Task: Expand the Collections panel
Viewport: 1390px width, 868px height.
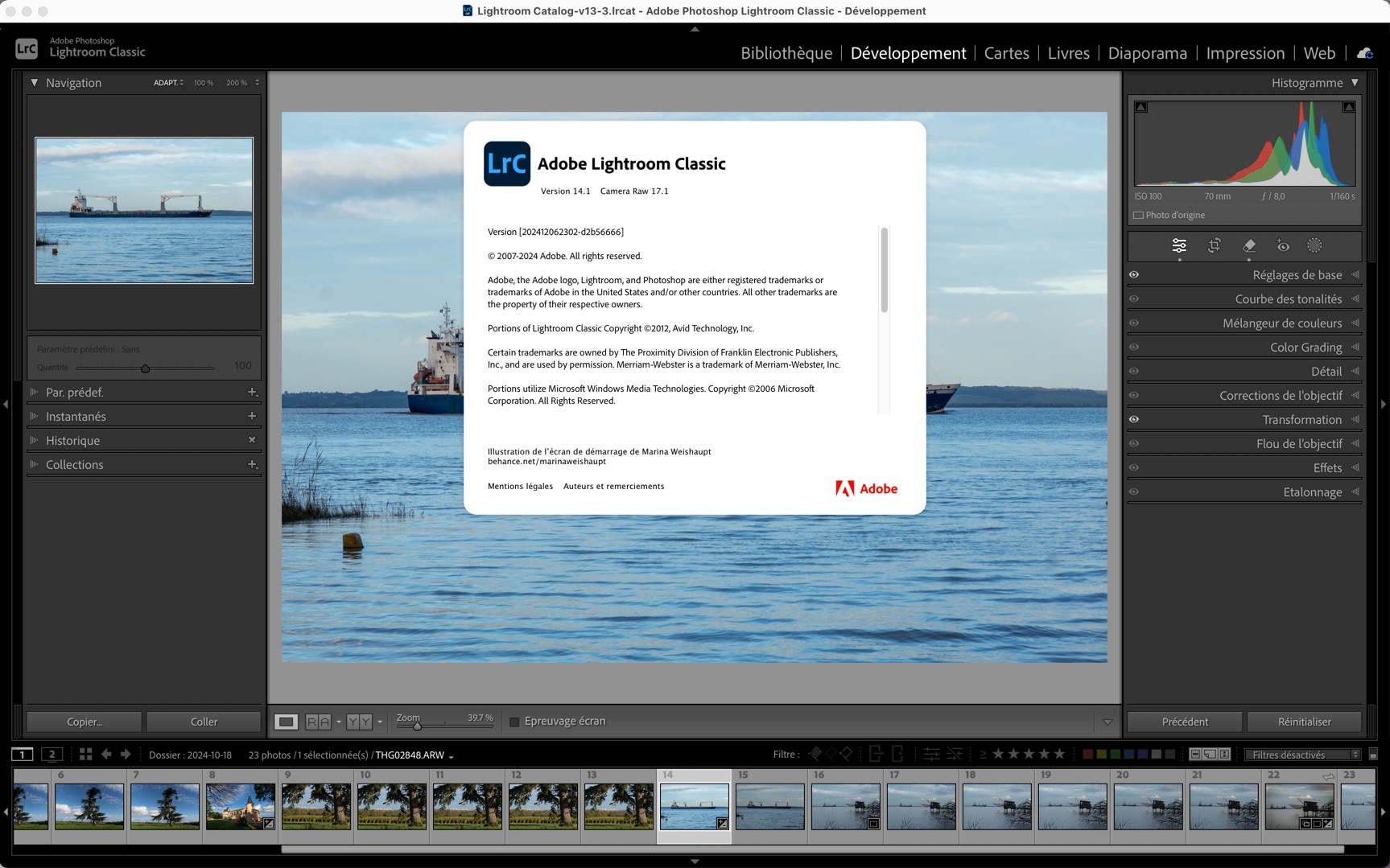Action: point(34,465)
